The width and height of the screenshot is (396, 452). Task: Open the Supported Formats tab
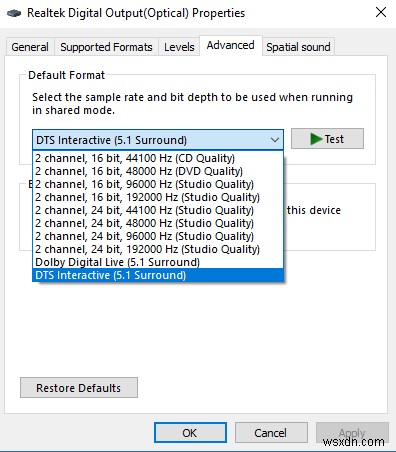click(x=106, y=47)
